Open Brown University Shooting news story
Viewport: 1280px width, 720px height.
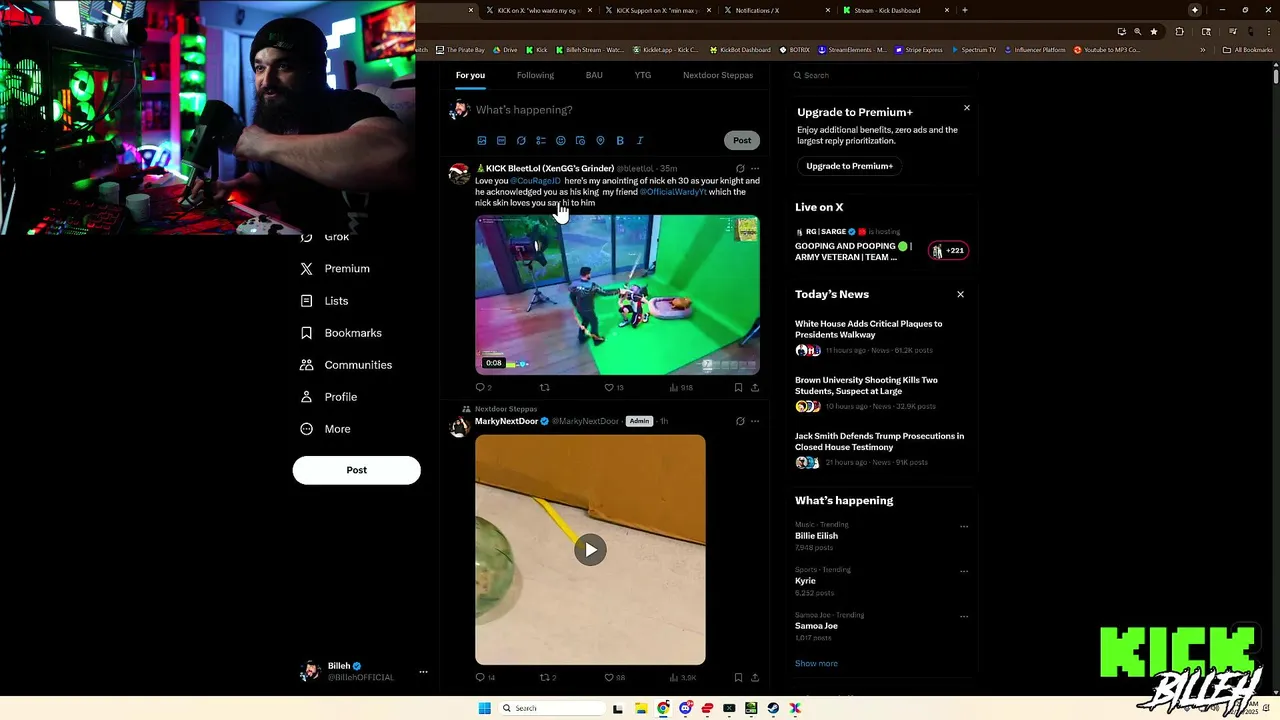click(866, 385)
